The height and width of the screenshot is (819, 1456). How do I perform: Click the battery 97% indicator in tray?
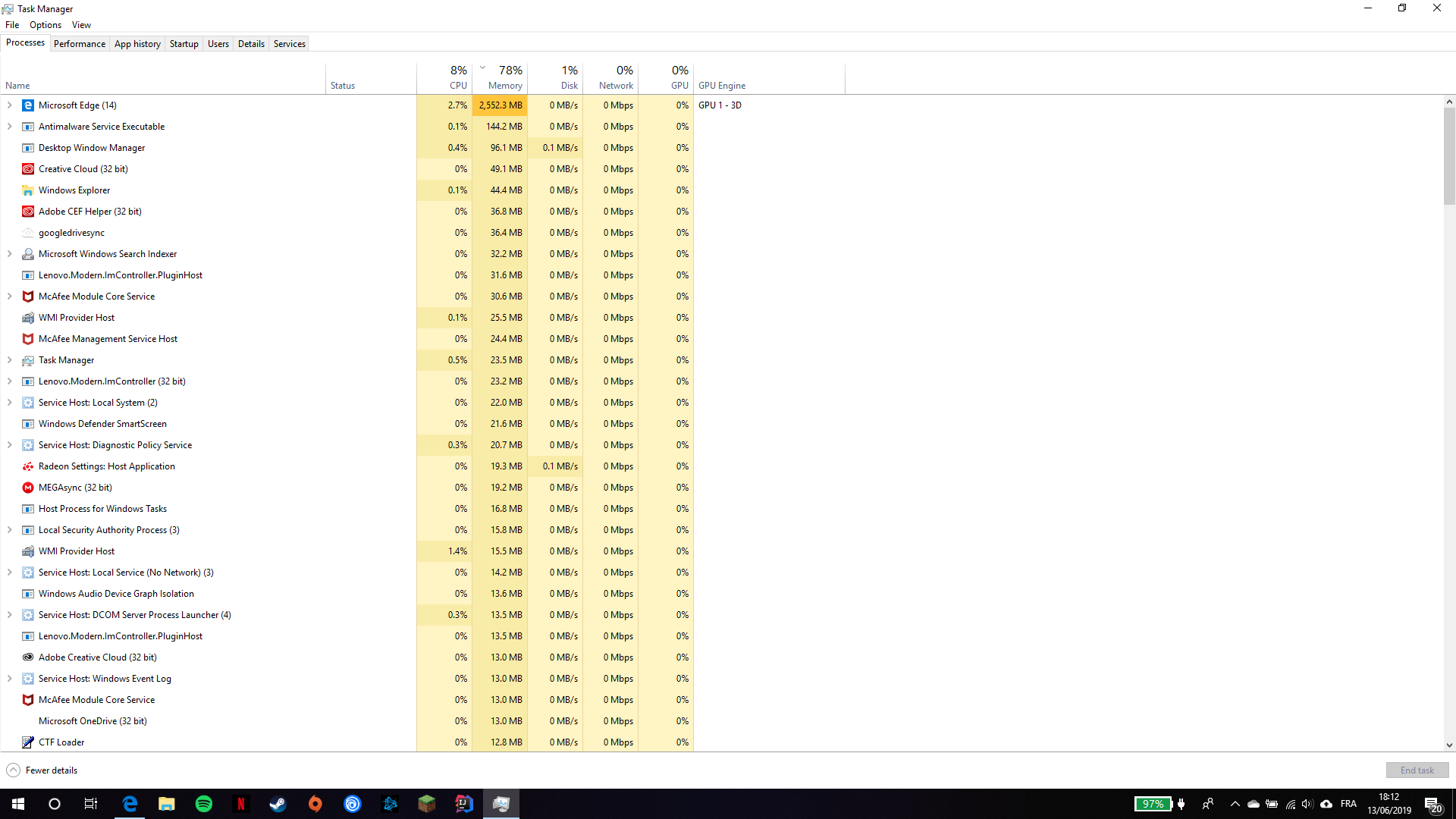(1153, 804)
